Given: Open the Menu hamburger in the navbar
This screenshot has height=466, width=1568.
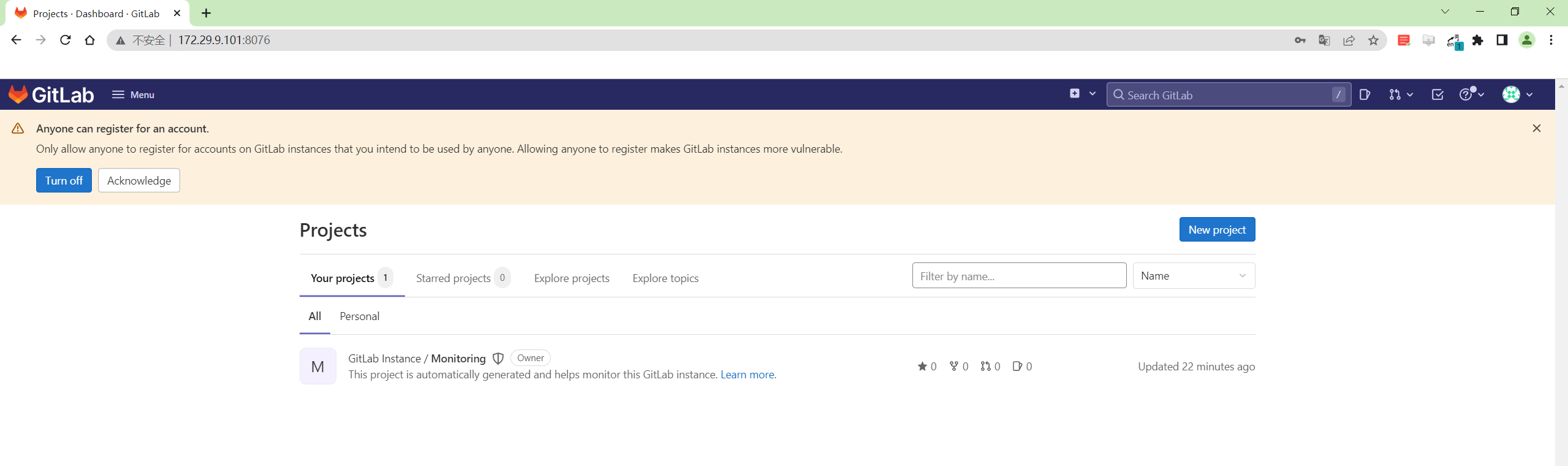Looking at the screenshot, I should [133, 94].
